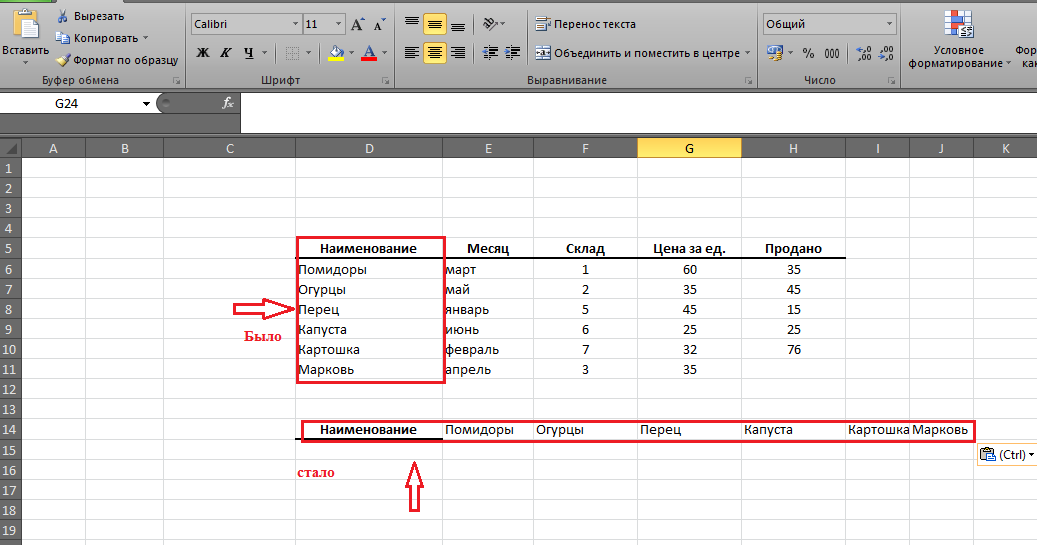Align text to top of cell

[412, 24]
